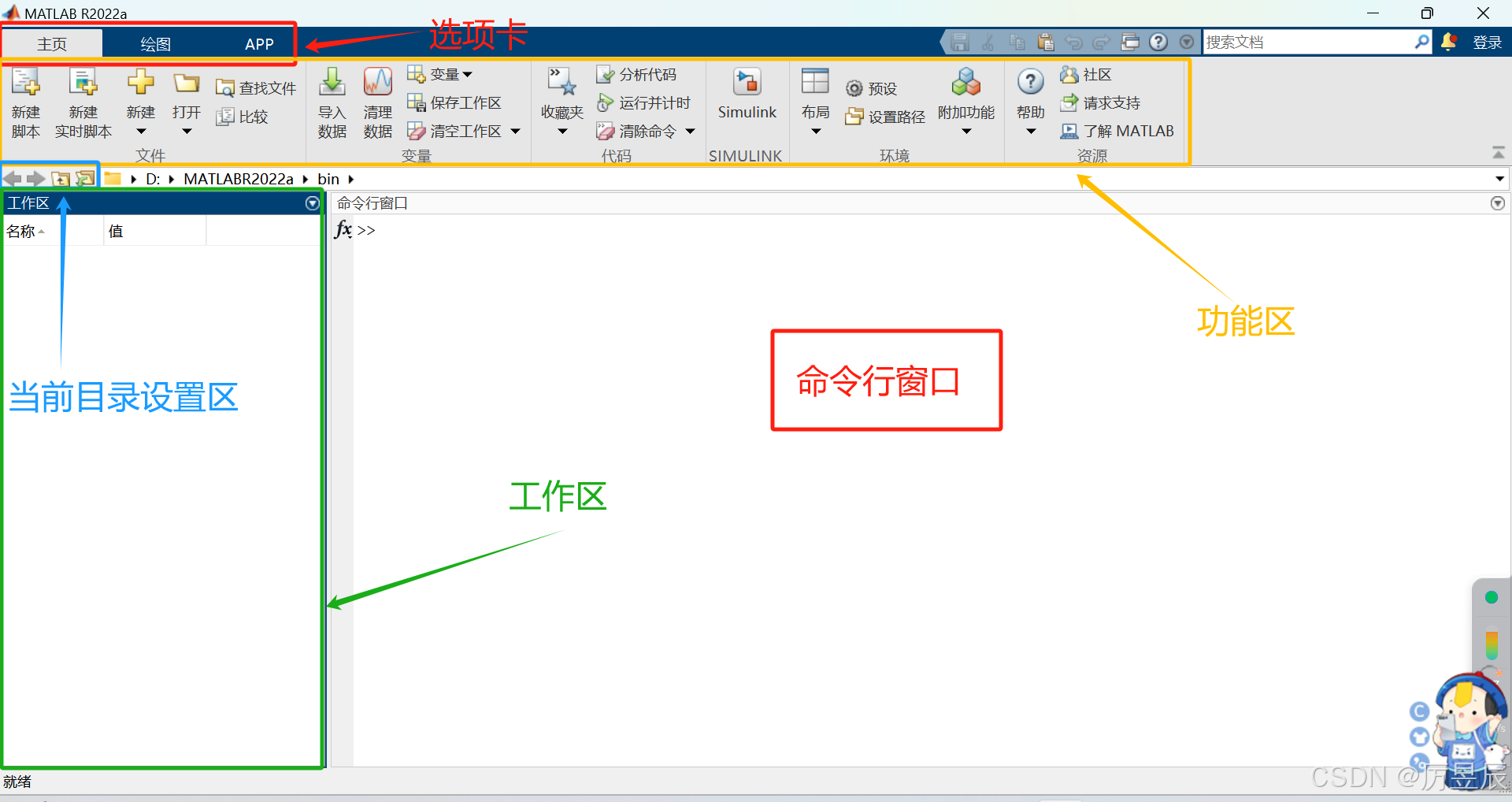Click the fx function browser icon
The height and width of the screenshot is (802, 1512).
343,229
